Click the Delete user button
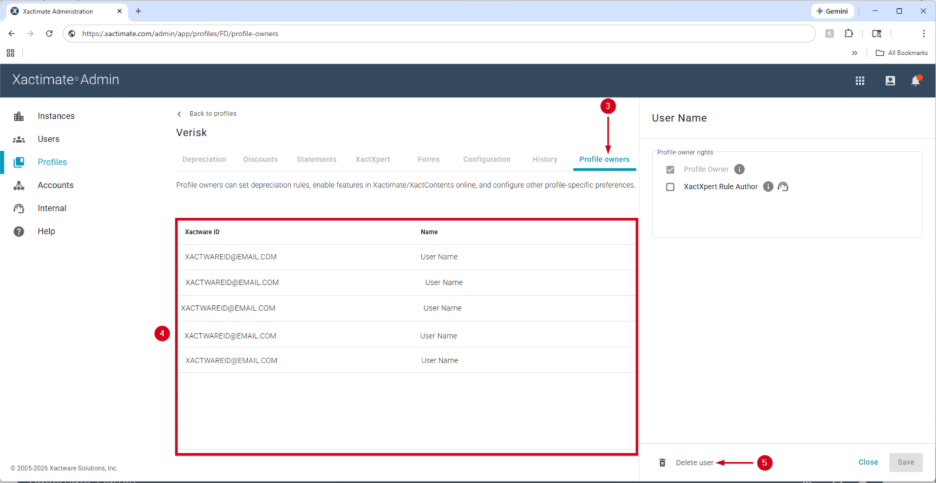The height and width of the screenshot is (483, 936). click(x=694, y=463)
